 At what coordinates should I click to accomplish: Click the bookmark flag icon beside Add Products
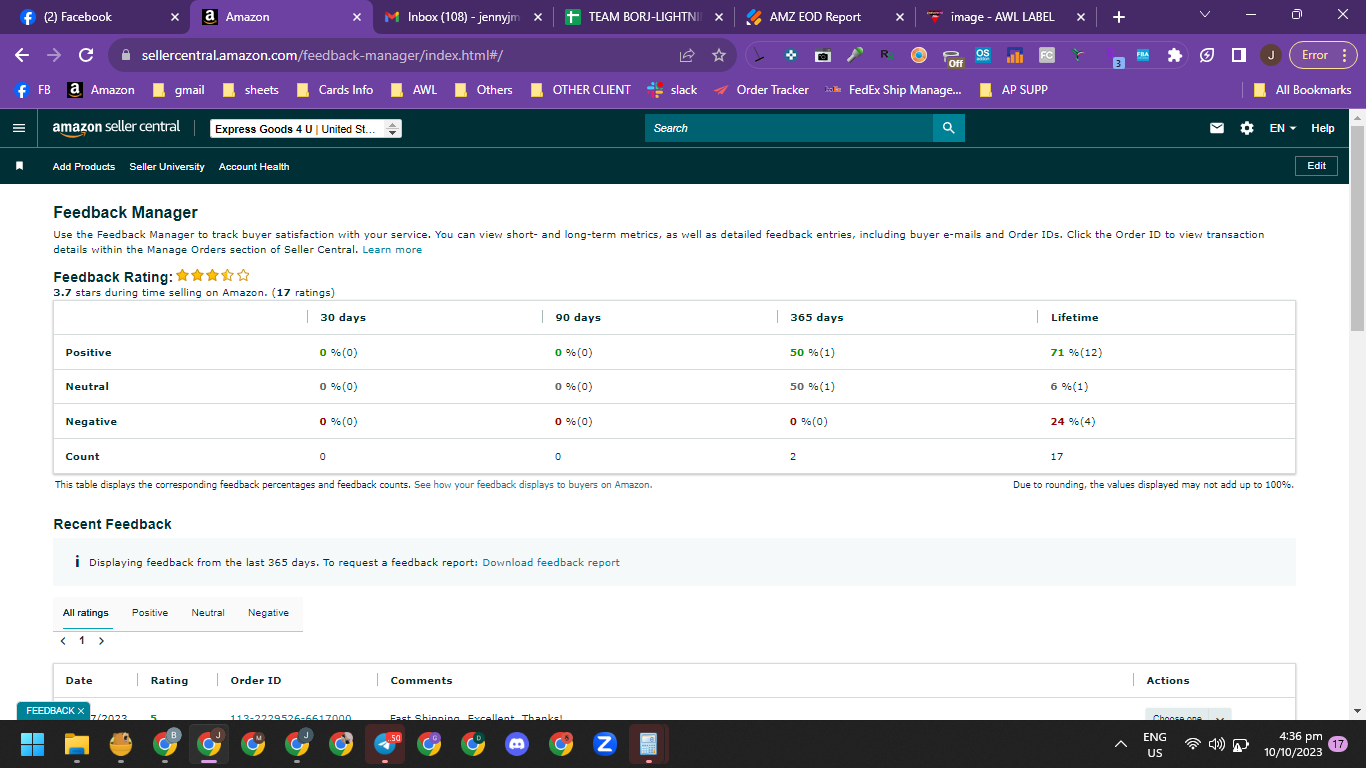[x=19, y=166]
